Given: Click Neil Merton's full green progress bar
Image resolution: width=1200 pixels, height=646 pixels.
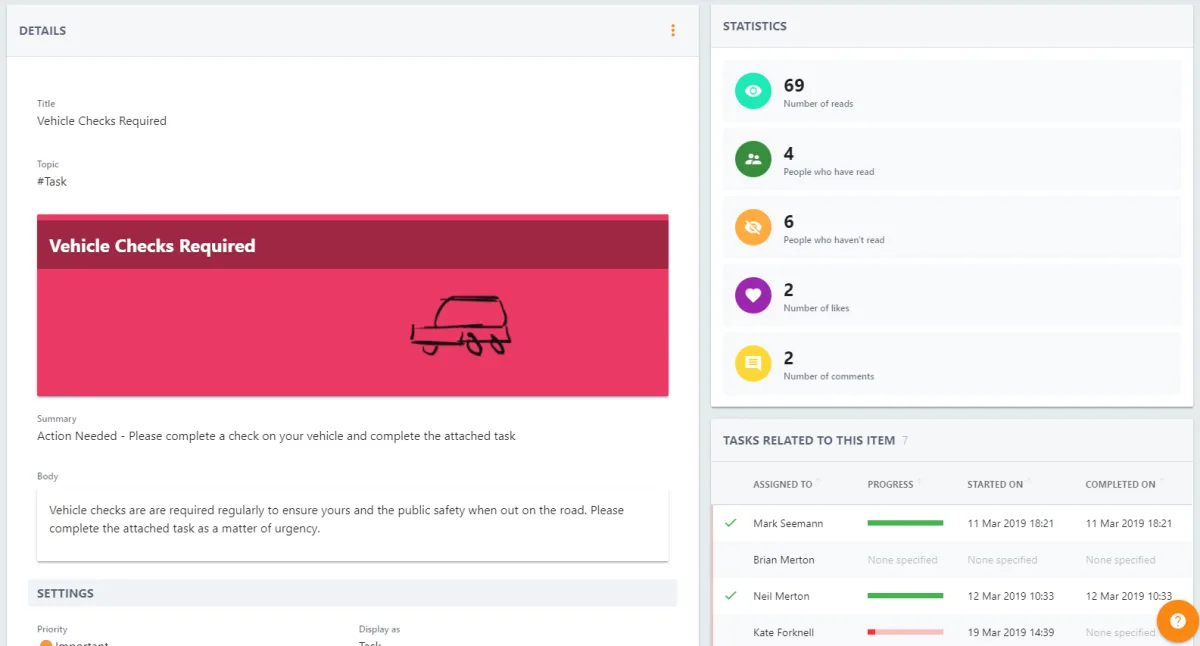Looking at the screenshot, I should [x=906, y=596].
